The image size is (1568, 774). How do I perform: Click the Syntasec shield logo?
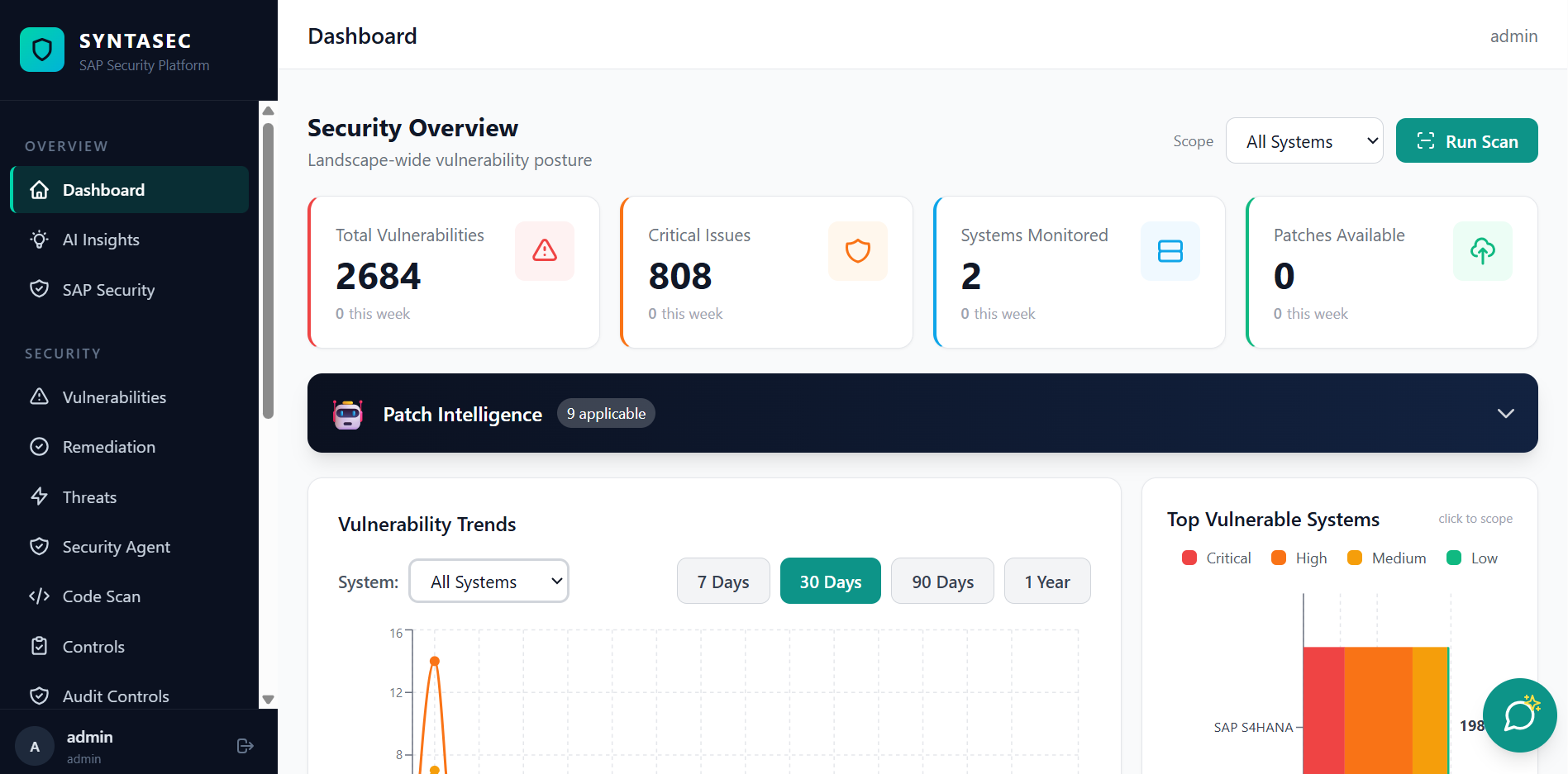[x=42, y=50]
